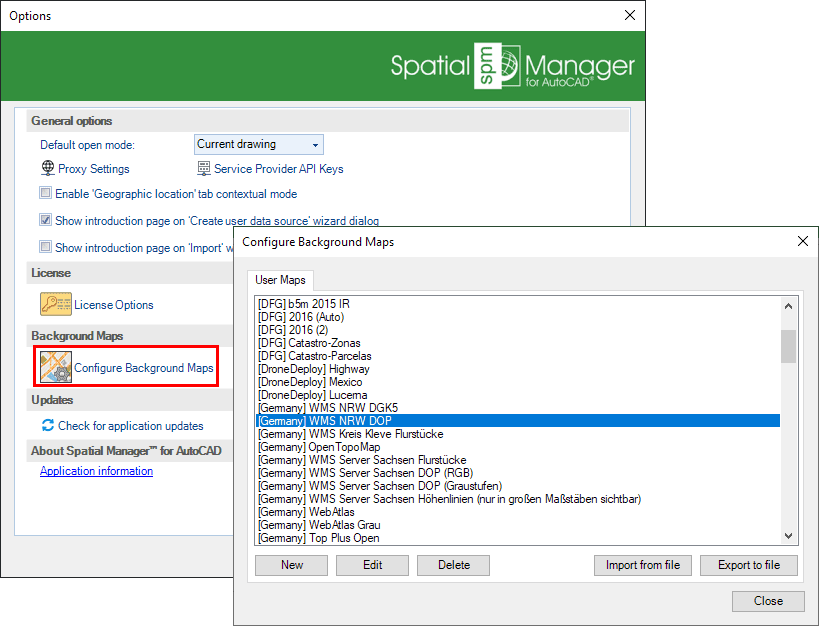Enable 'Geographic location' tab contextual mode checkbox
This screenshot has width=819, height=626.
(x=46, y=194)
